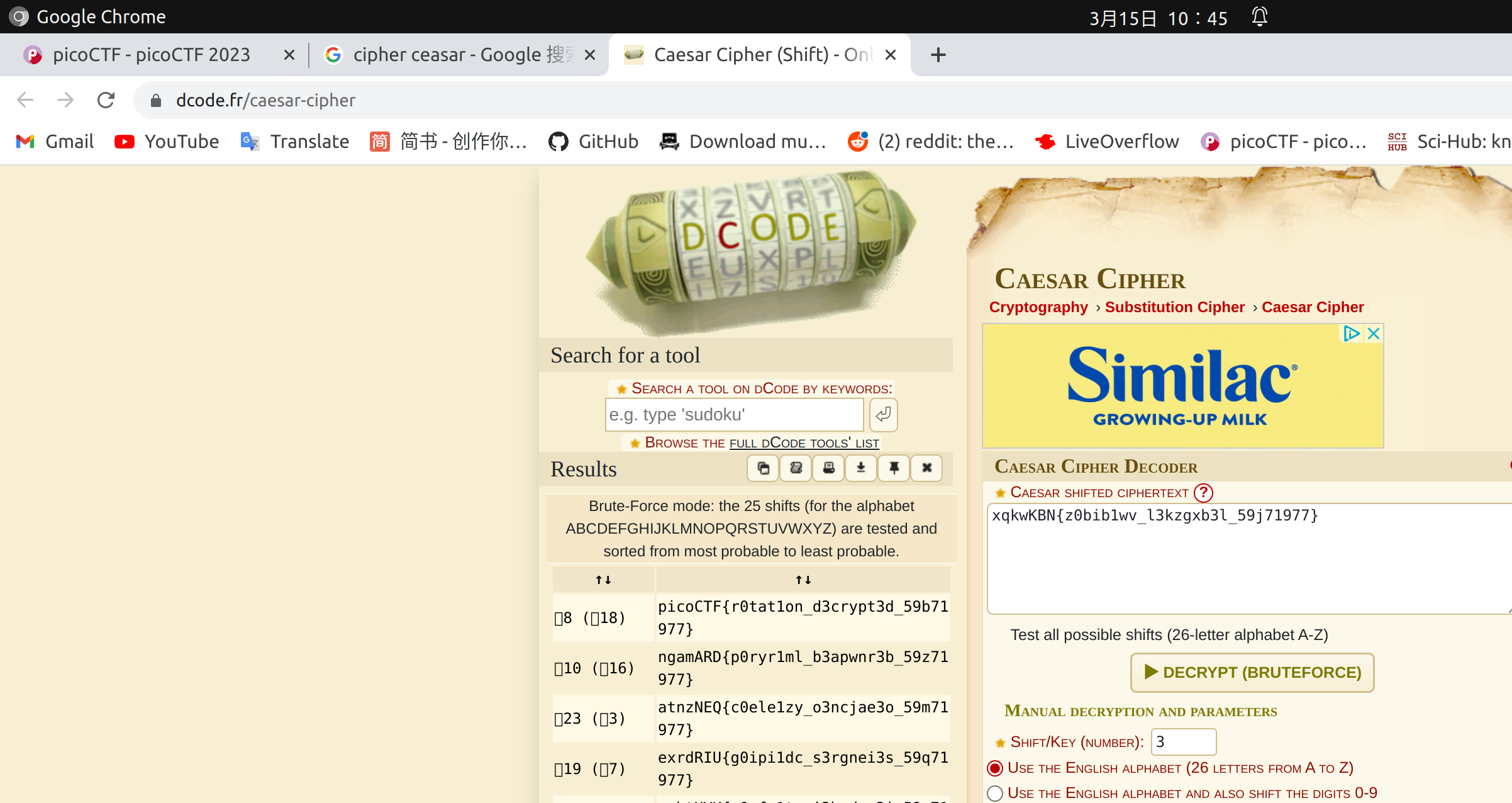Open the GitHub bookmark
The height and width of the screenshot is (803, 1512).
(x=594, y=142)
